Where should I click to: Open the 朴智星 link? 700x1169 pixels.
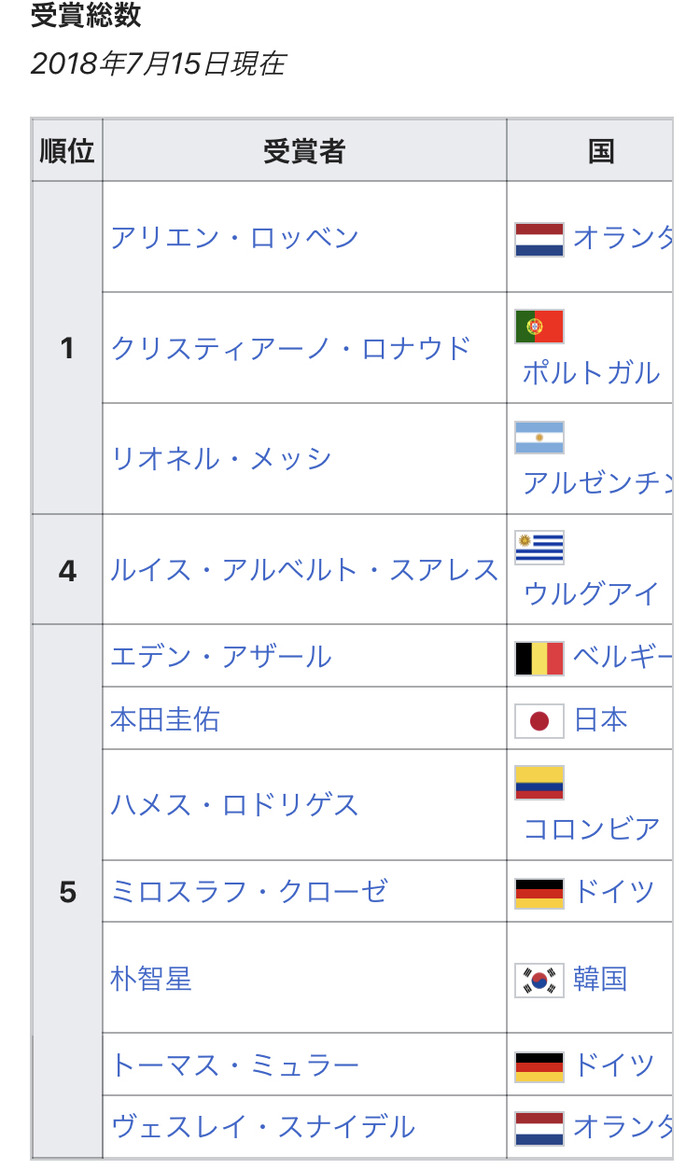click(x=151, y=979)
